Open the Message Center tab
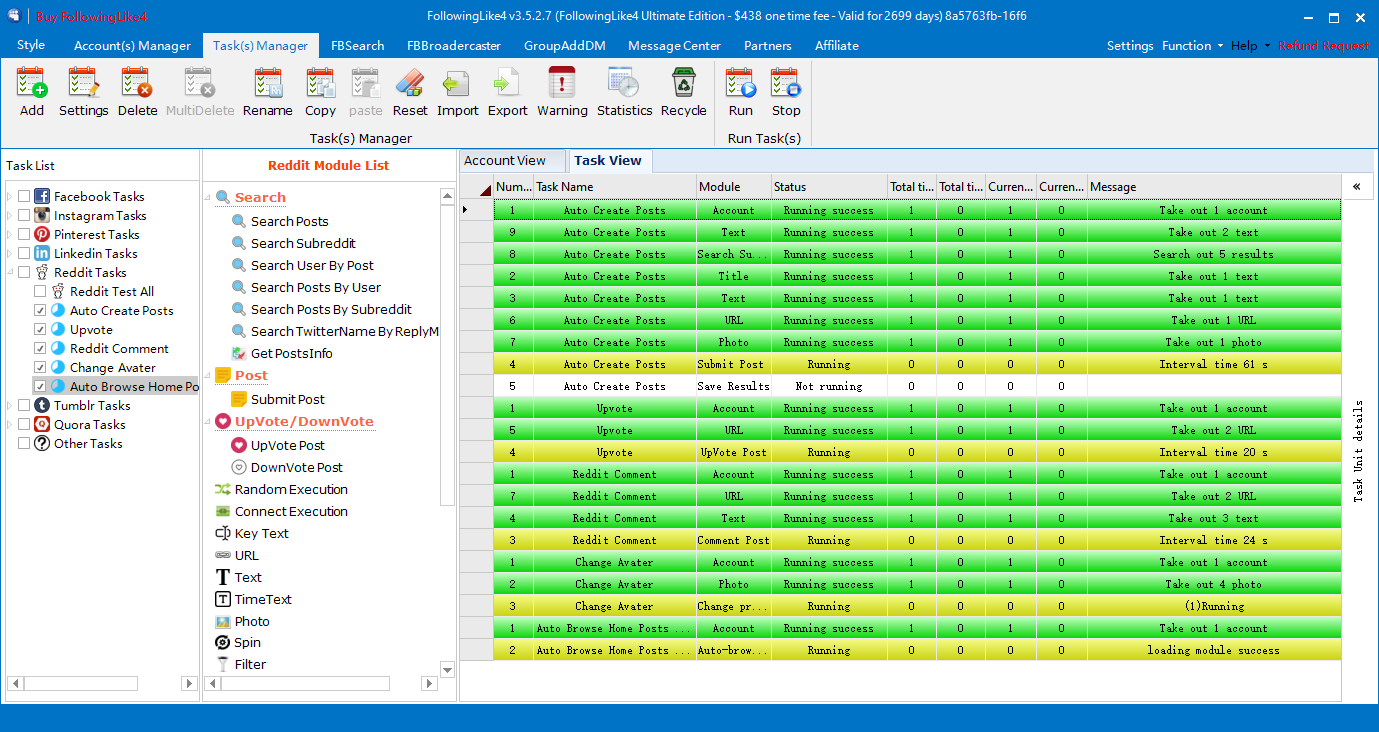 point(674,46)
